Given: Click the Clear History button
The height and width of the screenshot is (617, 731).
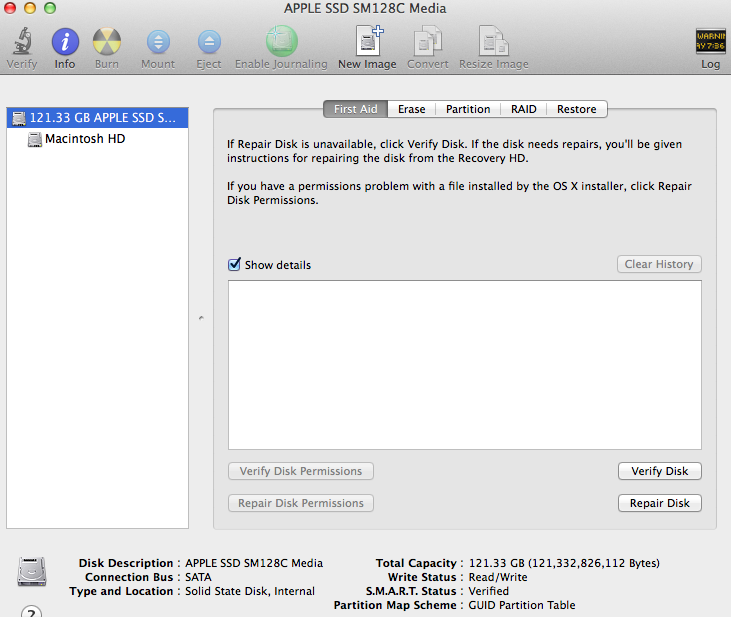Looking at the screenshot, I should click(x=659, y=264).
